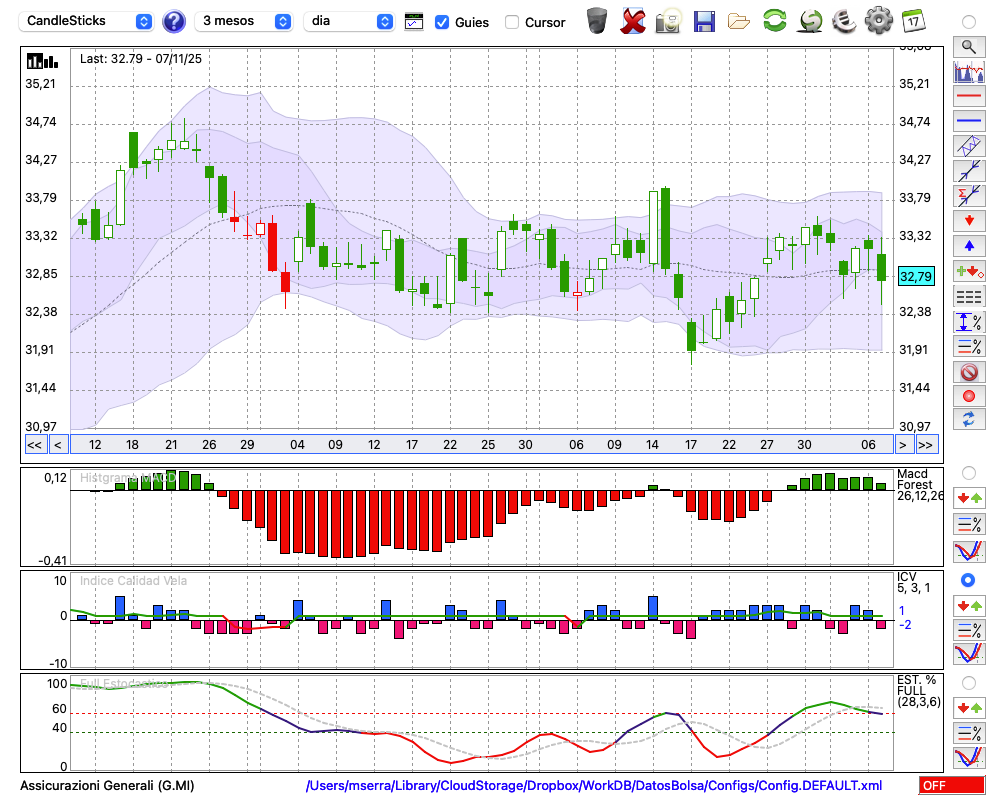Open the settings gear icon
1000x800 pixels.
[x=878, y=21]
